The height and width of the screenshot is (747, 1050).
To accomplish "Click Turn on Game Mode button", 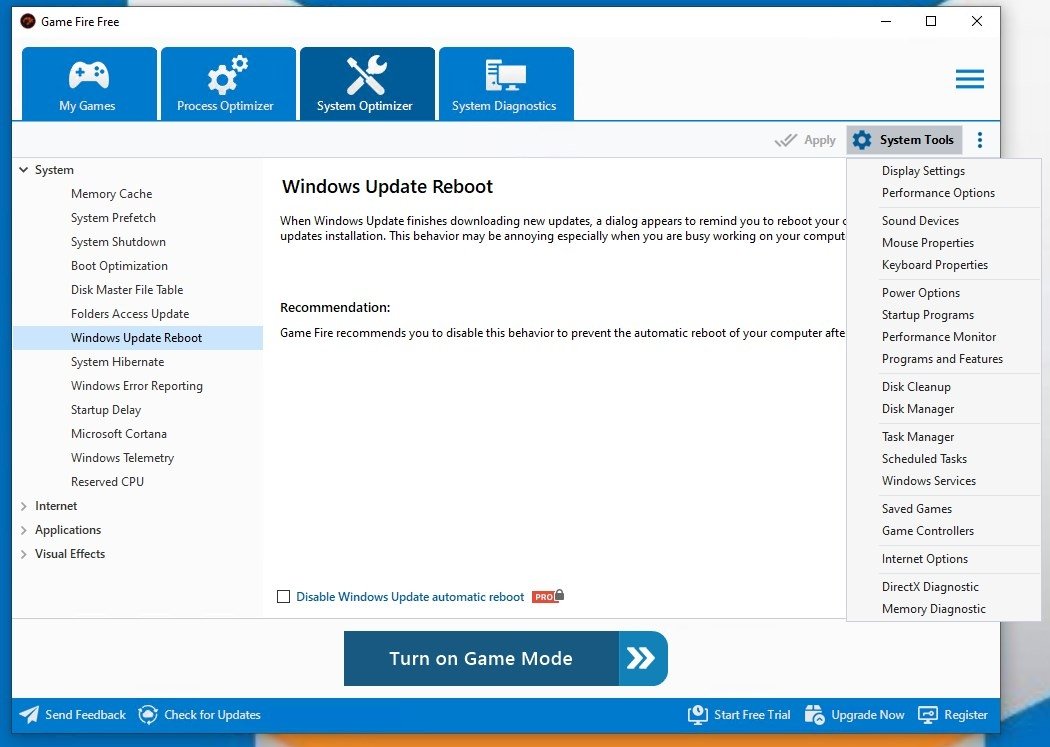I will point(506,658).
